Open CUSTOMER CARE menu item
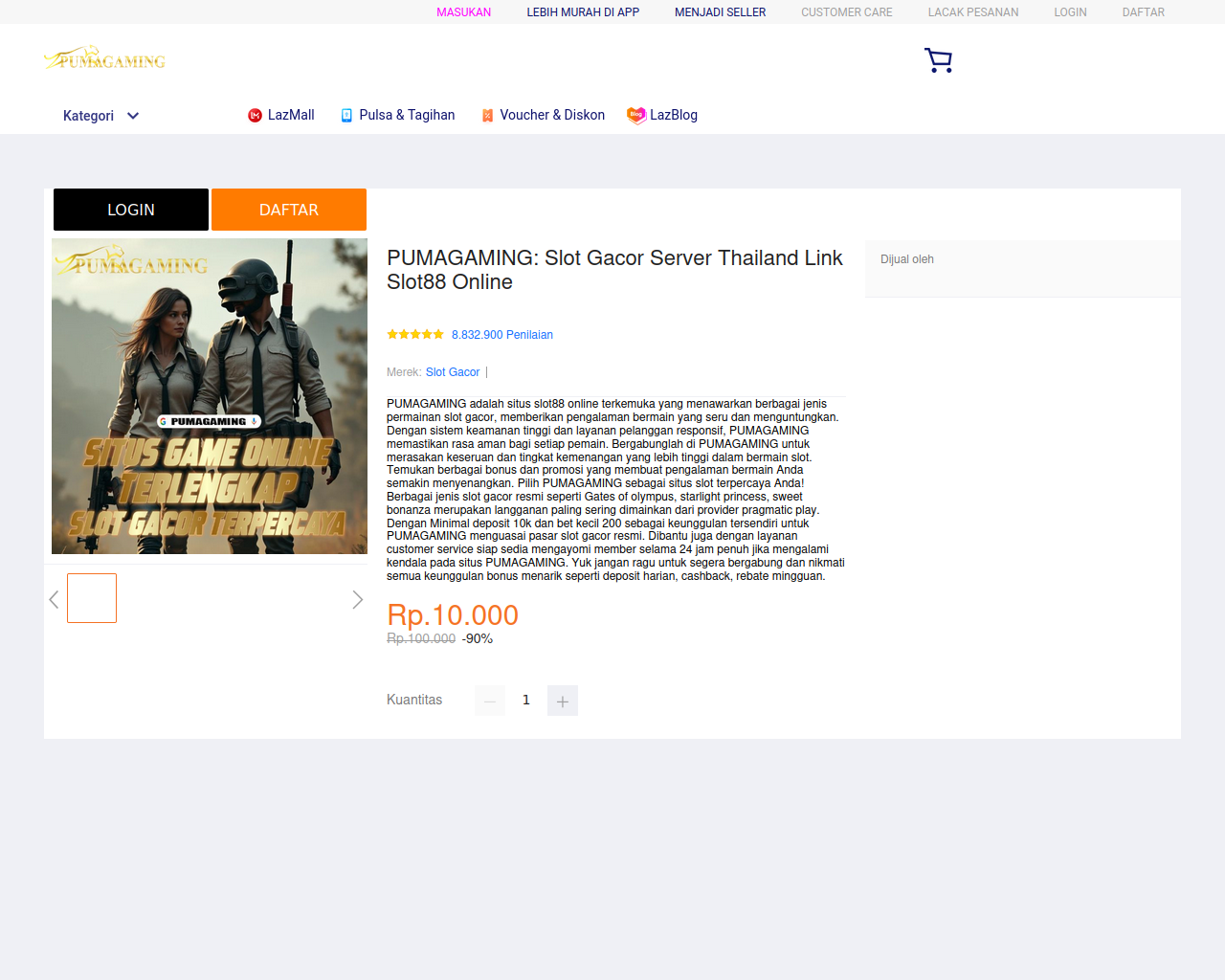The image size is (1225, 980). click(x=847, y=12)
